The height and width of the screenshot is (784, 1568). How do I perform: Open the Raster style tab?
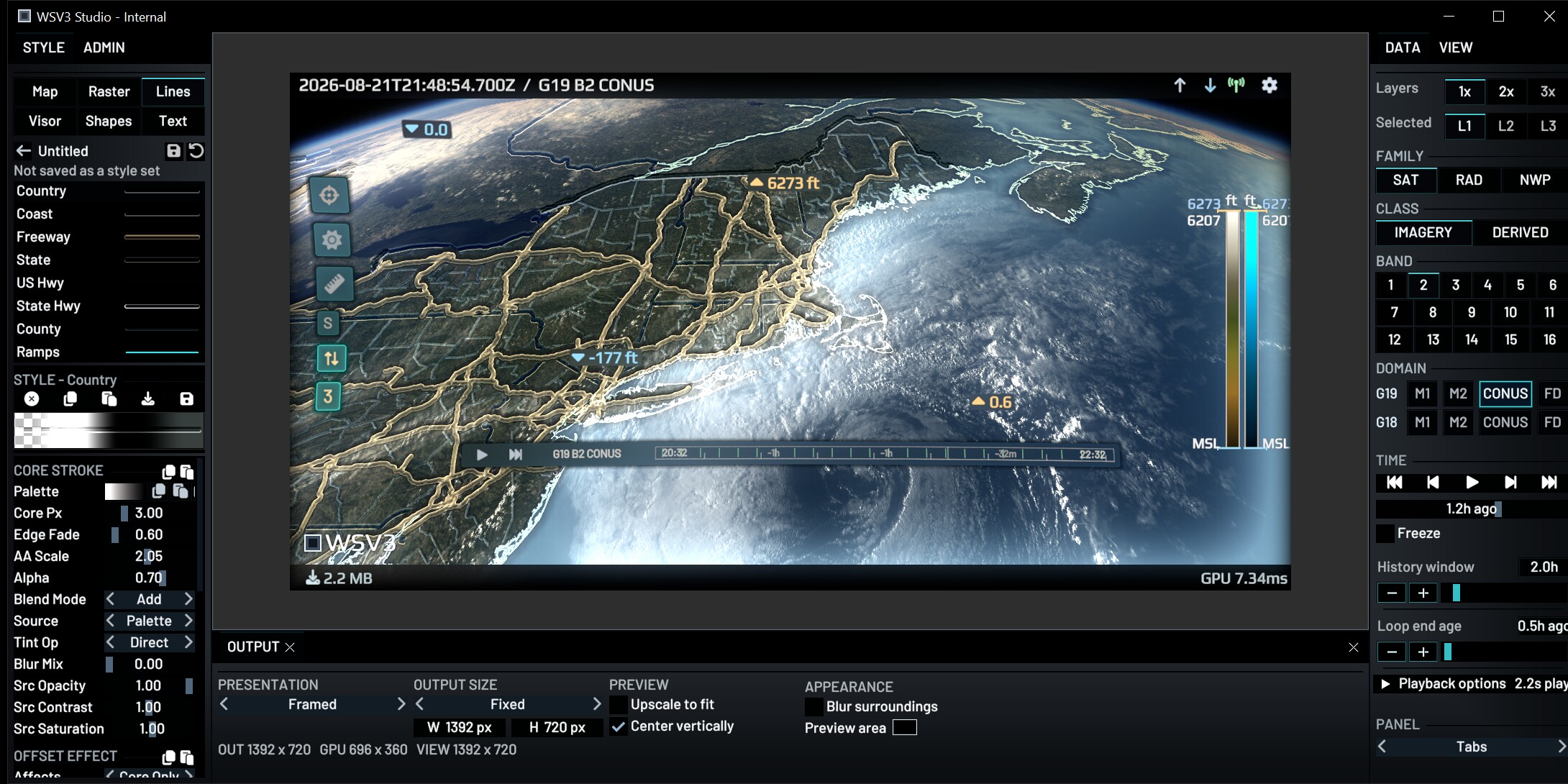click(x=109, y=91)
